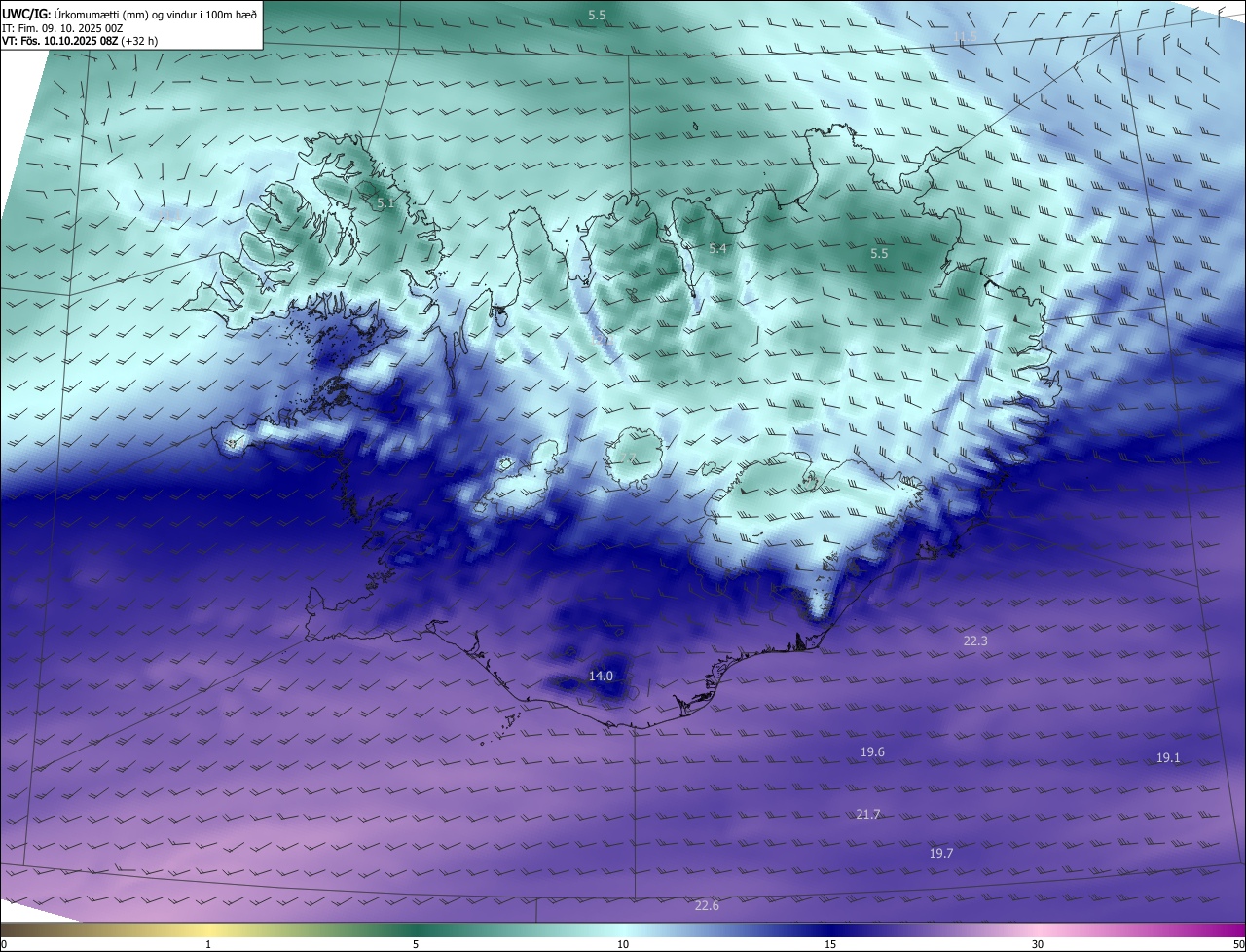Click the '50' tick on the color scale
Image resolution: width=1246 pixels, height=952 pixels.
[x=1238, y=944]
